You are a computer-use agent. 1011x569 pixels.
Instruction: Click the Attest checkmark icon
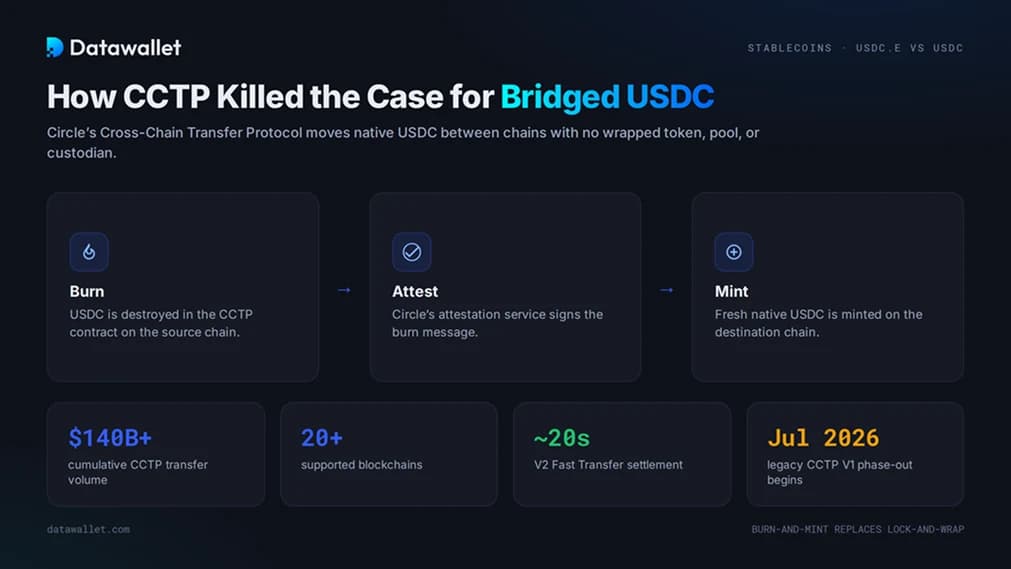coord(411,252)
